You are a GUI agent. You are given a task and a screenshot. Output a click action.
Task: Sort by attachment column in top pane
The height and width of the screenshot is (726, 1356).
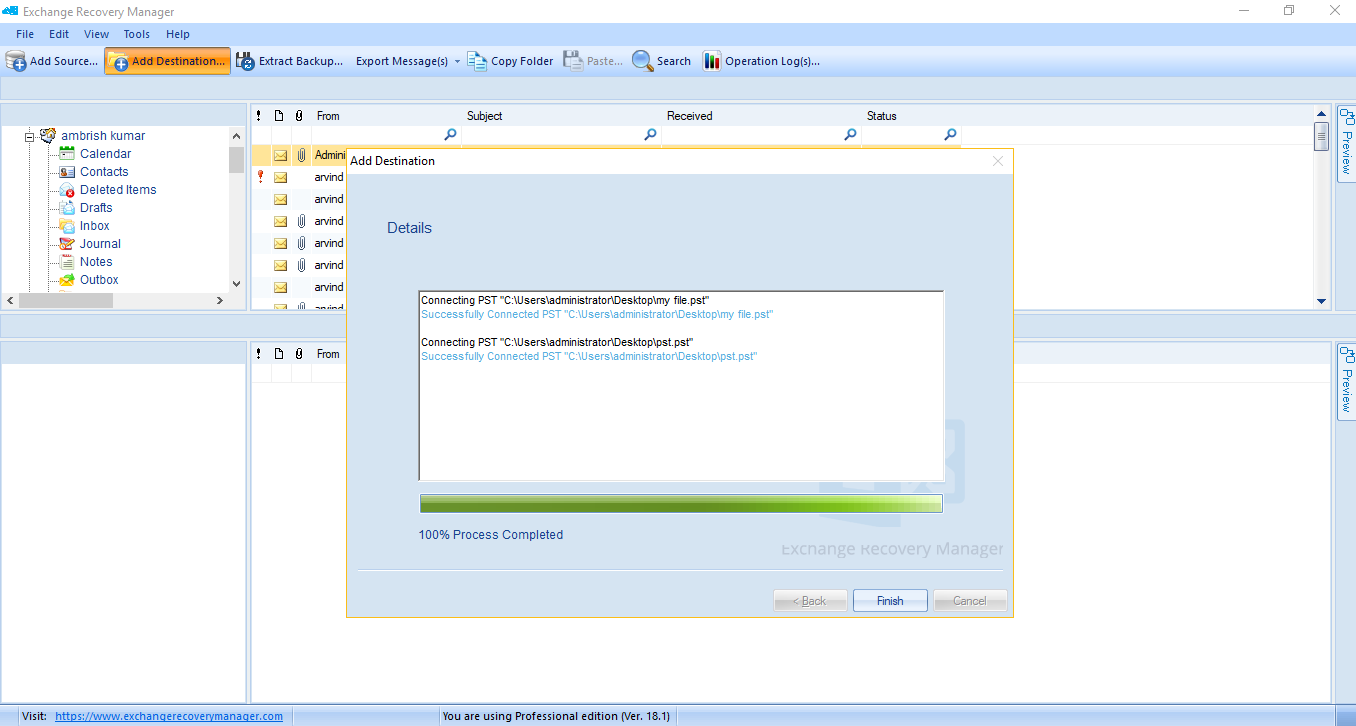(299, 116)
